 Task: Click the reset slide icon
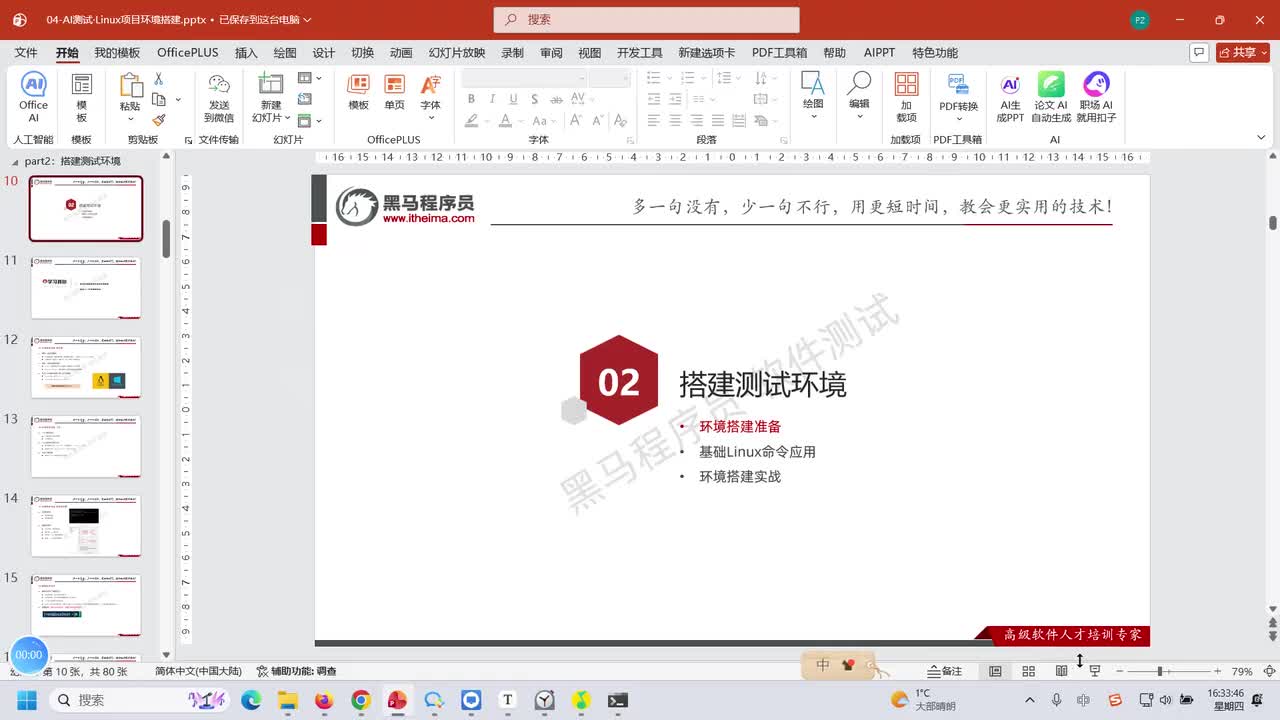(x=305, y=99)
